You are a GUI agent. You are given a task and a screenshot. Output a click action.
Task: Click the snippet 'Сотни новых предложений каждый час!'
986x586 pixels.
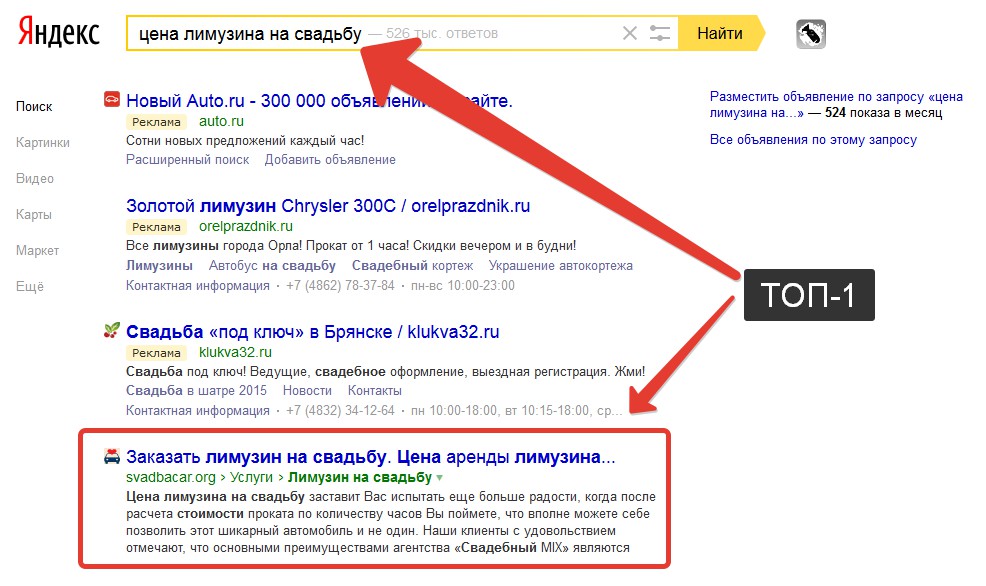click(x=245, y=140)
